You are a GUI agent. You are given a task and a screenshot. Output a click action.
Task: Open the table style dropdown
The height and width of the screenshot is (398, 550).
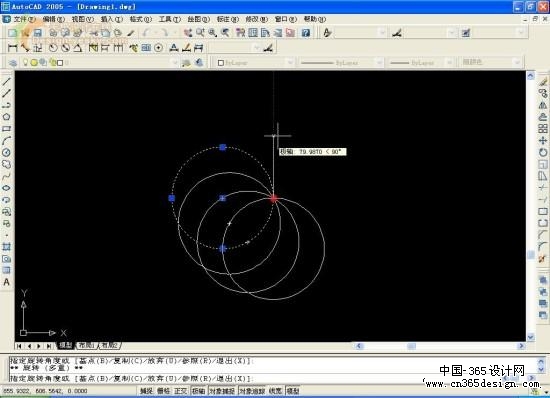coord(521,33)
